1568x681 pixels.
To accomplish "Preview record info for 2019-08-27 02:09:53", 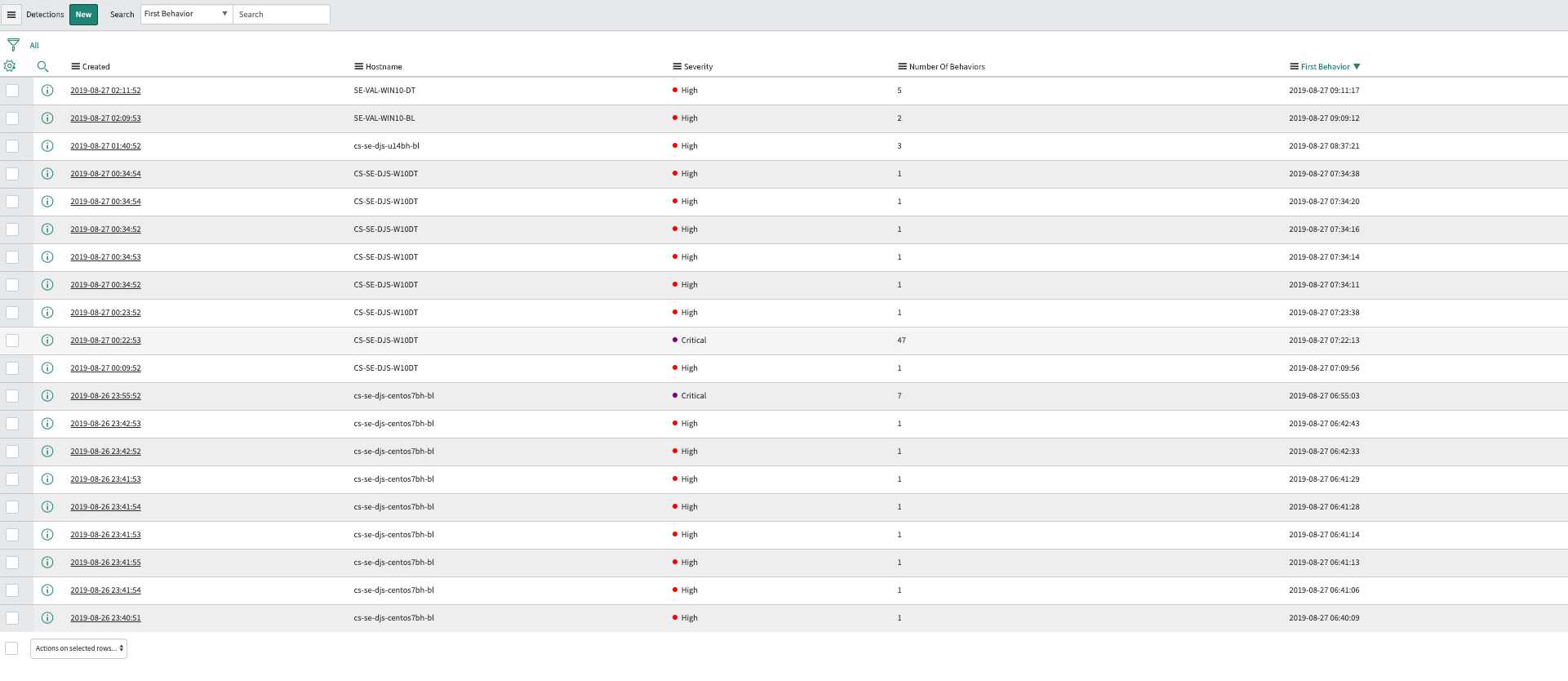I will tap(47, 118).
